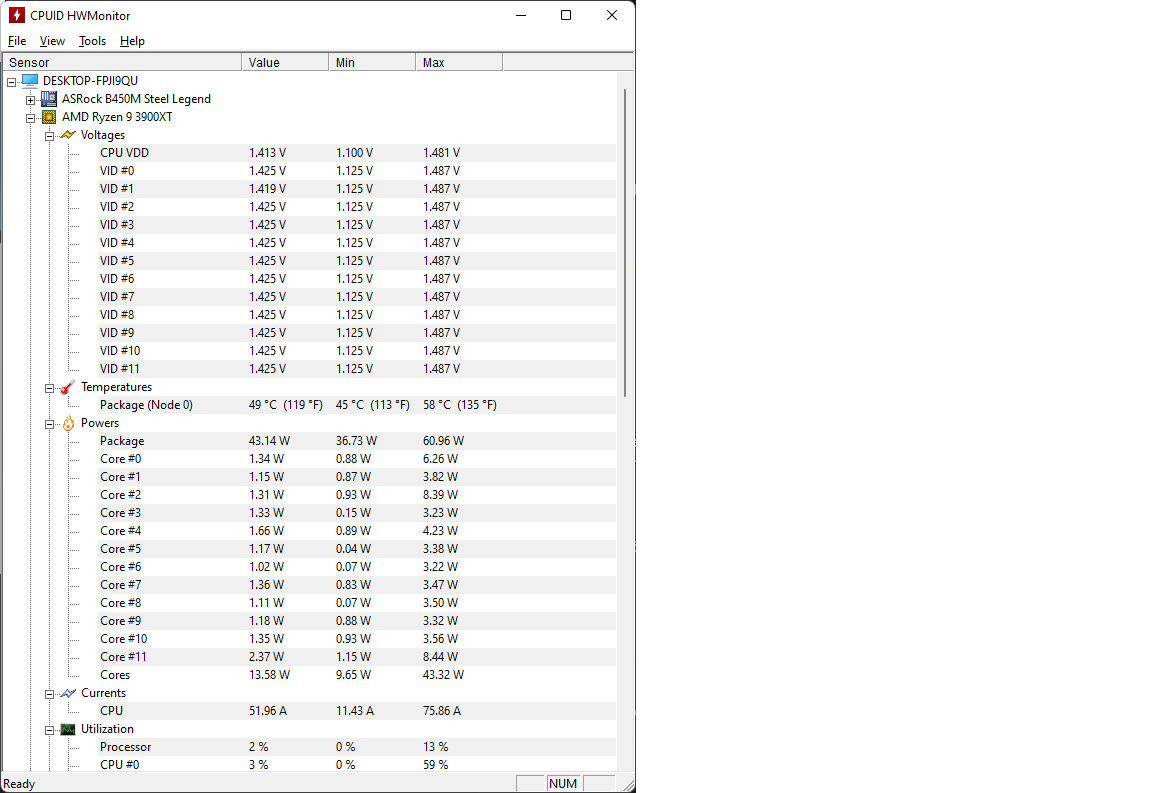This screenshot has width=1152, height=793.
Task: Collapse the Powers section
Action: (x=49, y=424)
